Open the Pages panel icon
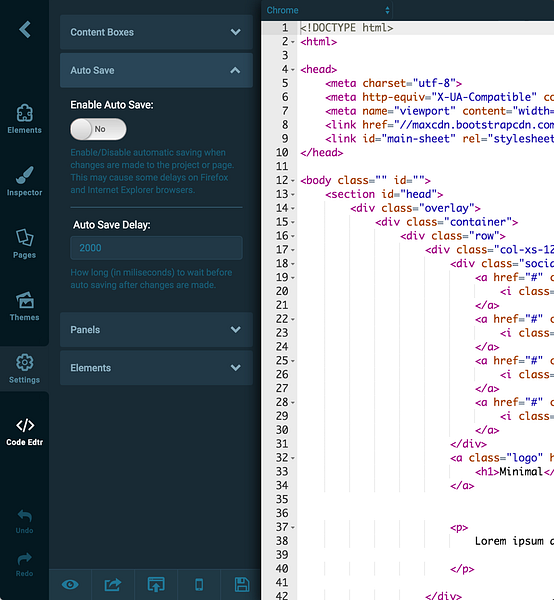The image size is (554, 600). [24, 244]
